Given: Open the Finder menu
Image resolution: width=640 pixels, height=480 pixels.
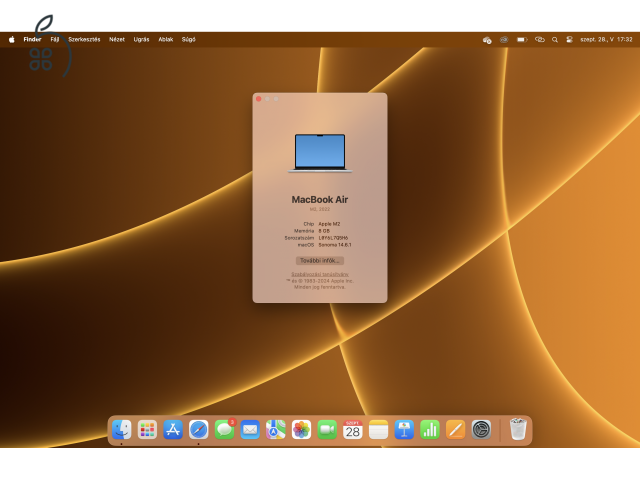Looking at the screenshot, I should point(32,40).
